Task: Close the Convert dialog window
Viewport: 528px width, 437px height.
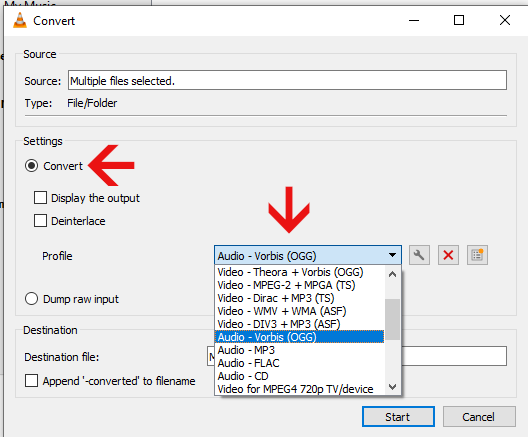Action: pos(505,20)
